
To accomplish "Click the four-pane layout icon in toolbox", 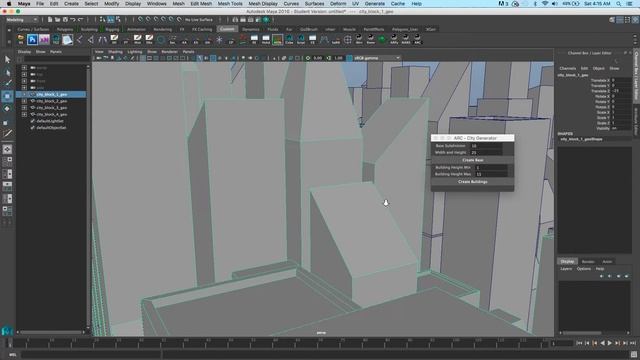I will [7, 161].
